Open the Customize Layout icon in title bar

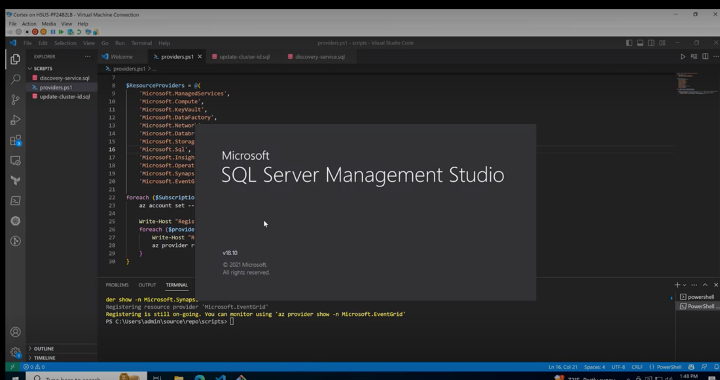(662, 43)
